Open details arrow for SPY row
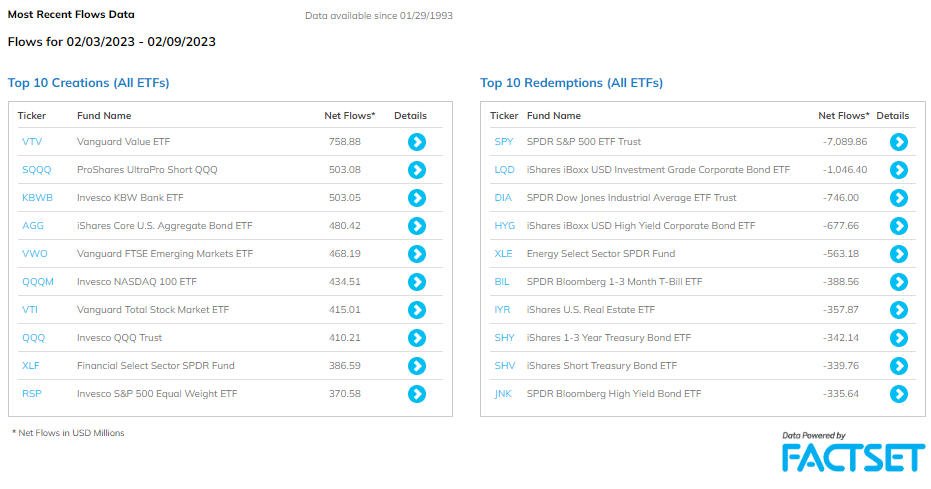The width and height of the screenshot is (931, 489). pyautogui.click(x=899, y=142)
